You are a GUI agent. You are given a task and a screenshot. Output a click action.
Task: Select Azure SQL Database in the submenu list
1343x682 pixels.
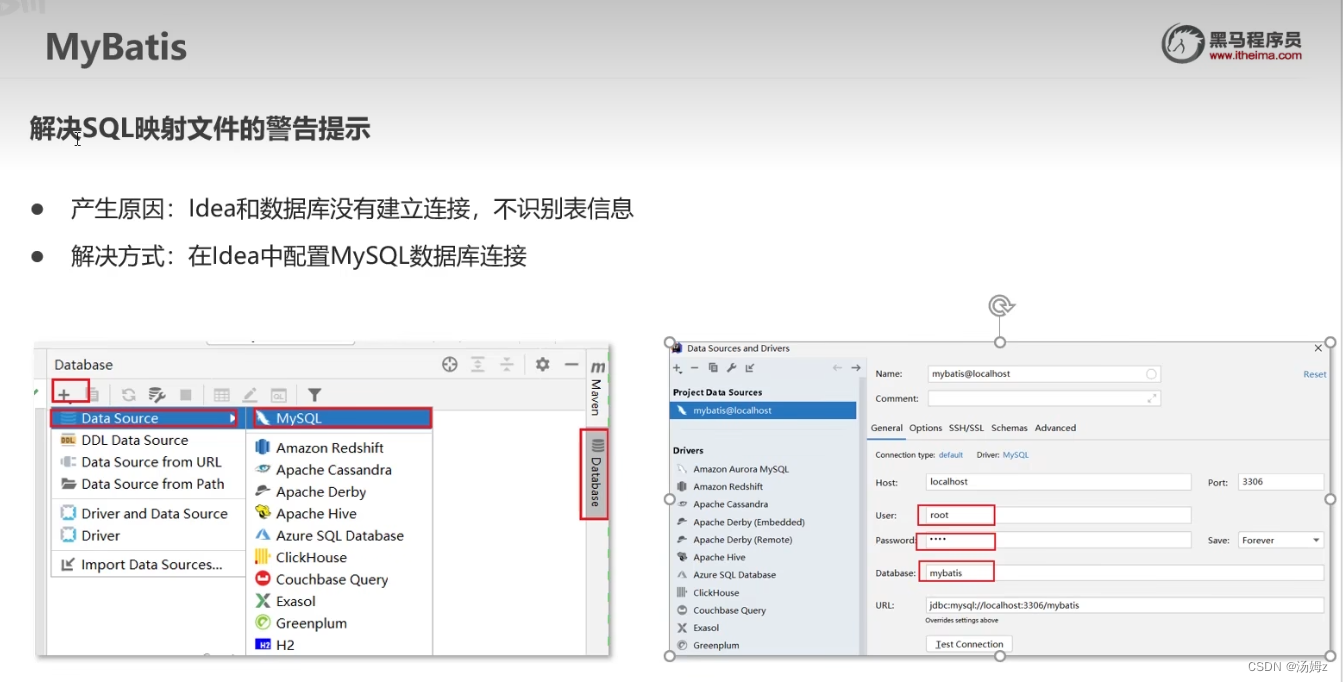tap(340, 536)
